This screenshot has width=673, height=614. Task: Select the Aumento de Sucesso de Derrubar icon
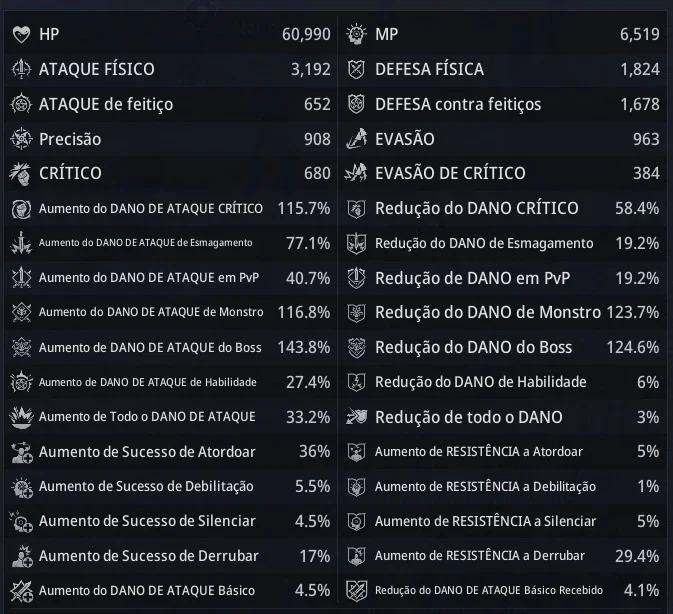pyautogui.click(x=22, y=557)
